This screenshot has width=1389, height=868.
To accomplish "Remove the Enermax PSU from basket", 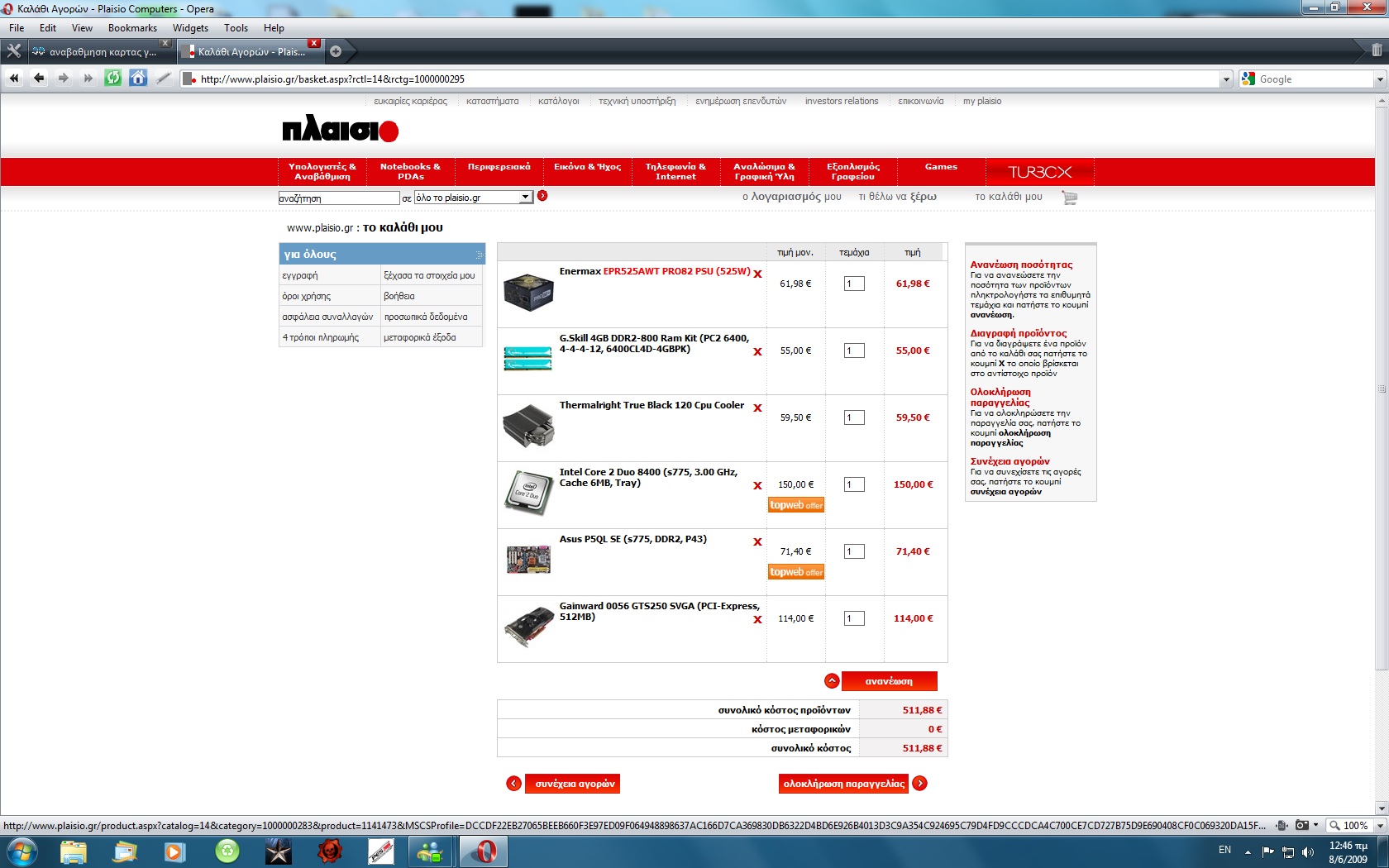I will tap(757, 274).
